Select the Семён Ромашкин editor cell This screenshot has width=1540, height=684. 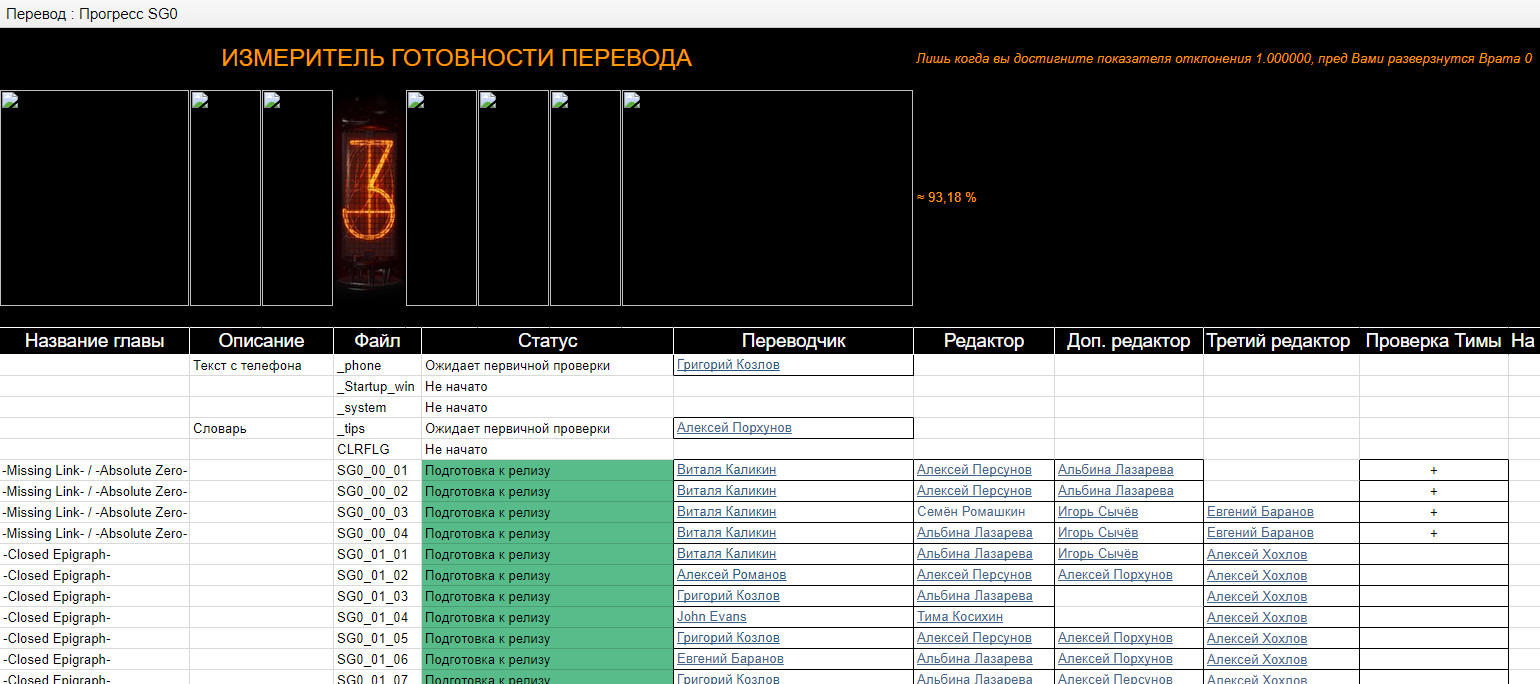(x=971, y=512)
